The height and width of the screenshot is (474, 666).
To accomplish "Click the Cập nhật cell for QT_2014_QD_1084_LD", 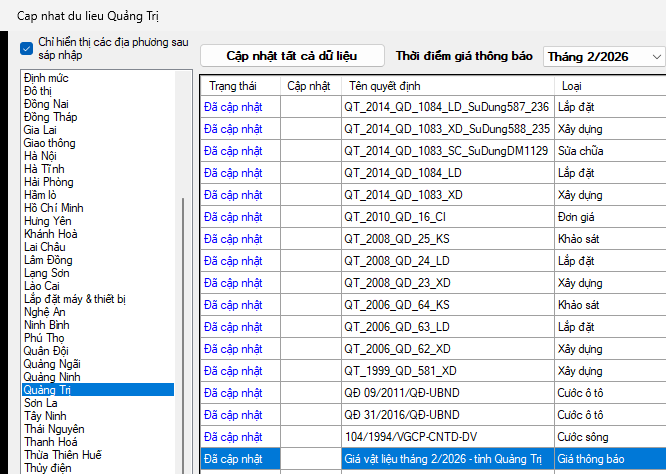I will [x=310, y=172].
